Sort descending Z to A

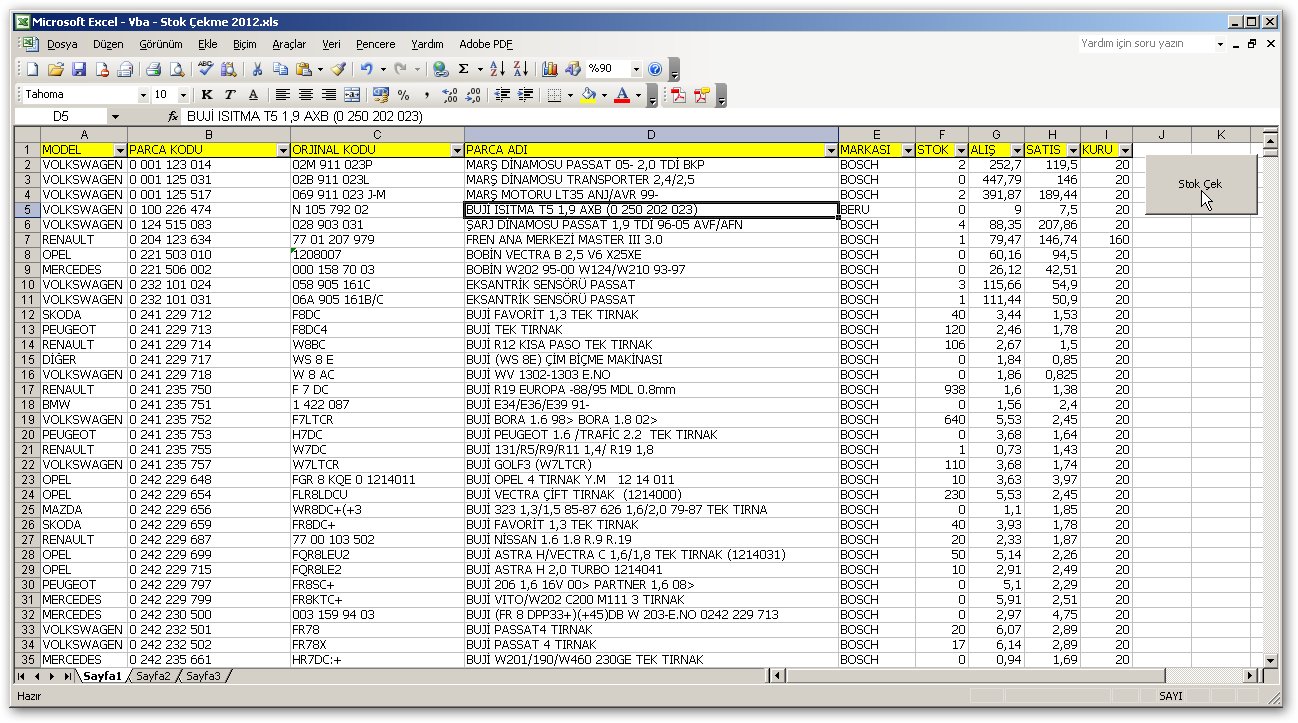point(520,69)
